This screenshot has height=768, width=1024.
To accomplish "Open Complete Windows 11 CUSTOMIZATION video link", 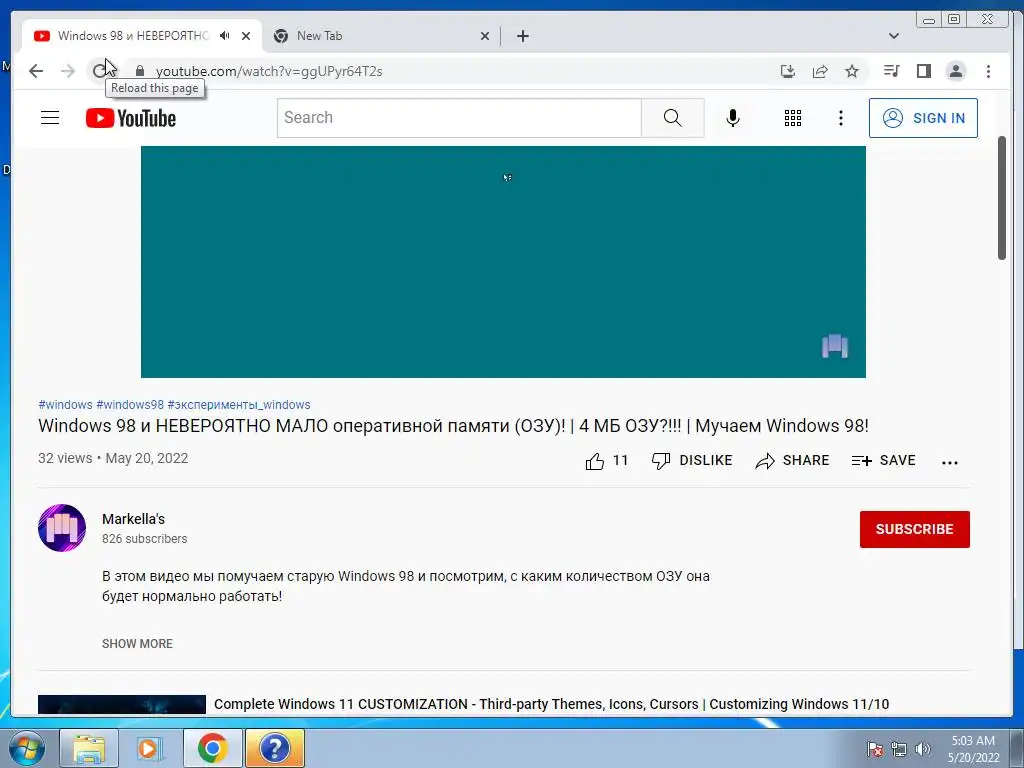I will [x=551, y=704].
